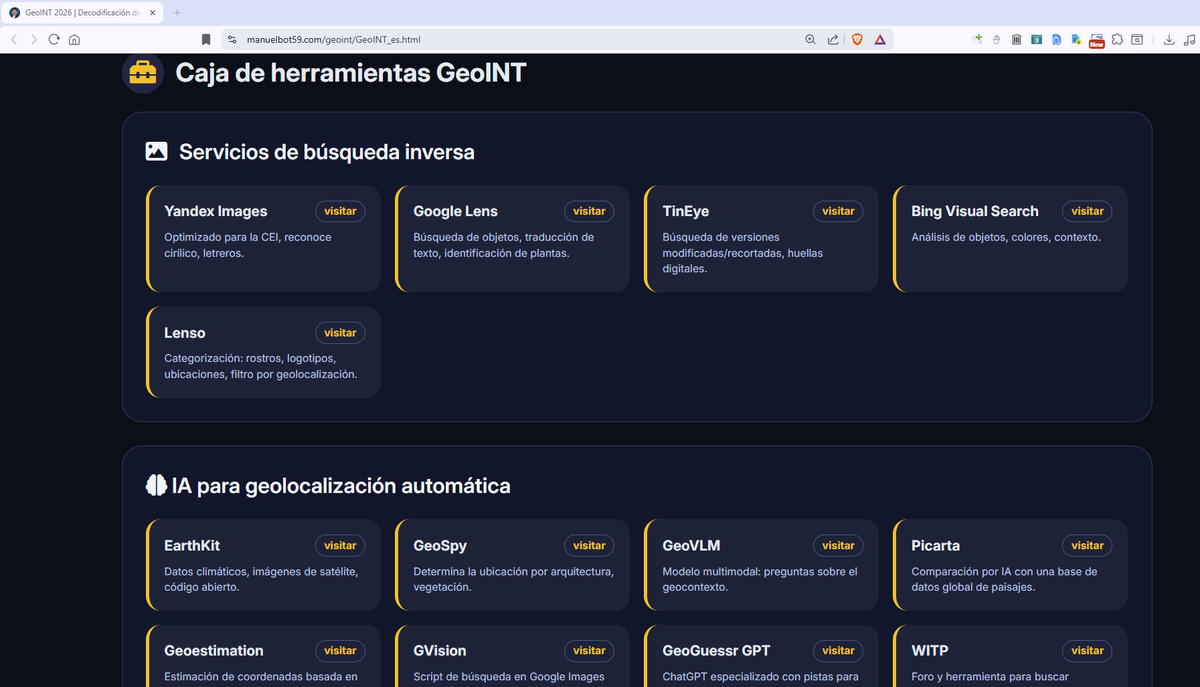View site settings icon in address bar
This screenshot has height=687, width=1200.
232,40
